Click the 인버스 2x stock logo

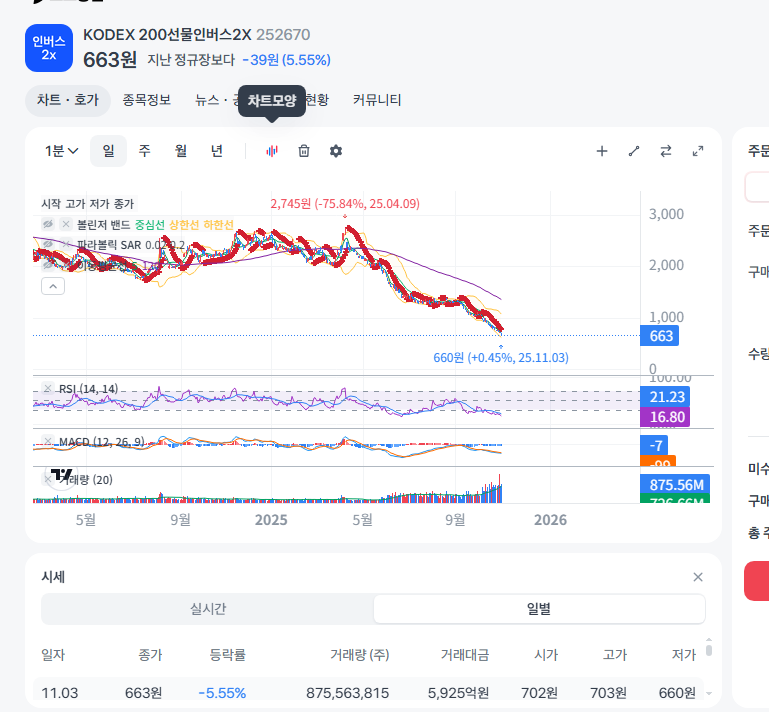49,48
